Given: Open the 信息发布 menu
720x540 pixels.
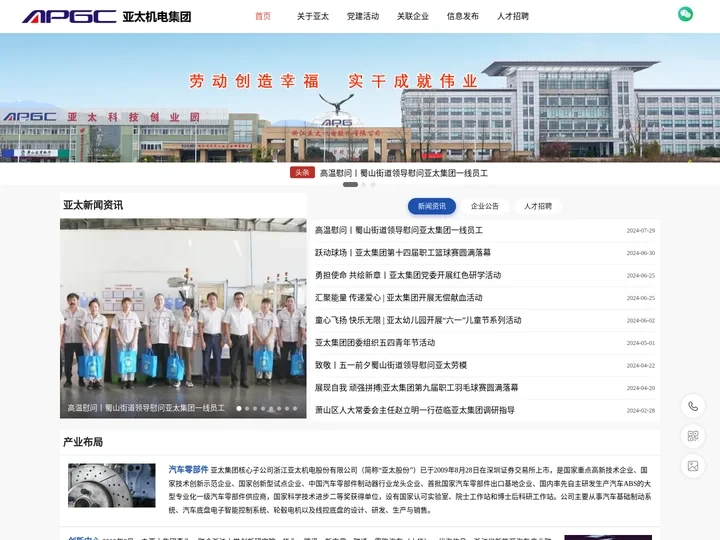Looking at the screenshot, I should tap(463, 17).
